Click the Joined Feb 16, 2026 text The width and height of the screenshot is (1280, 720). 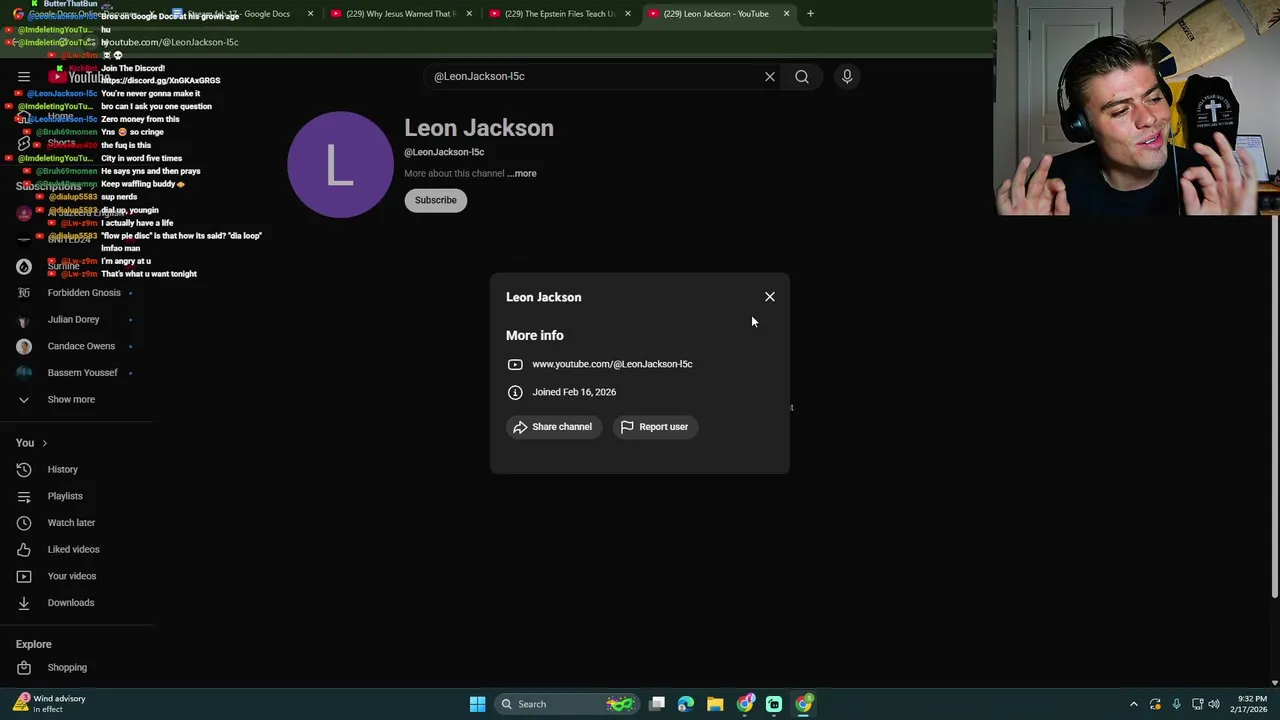click(x=574, y=392)
